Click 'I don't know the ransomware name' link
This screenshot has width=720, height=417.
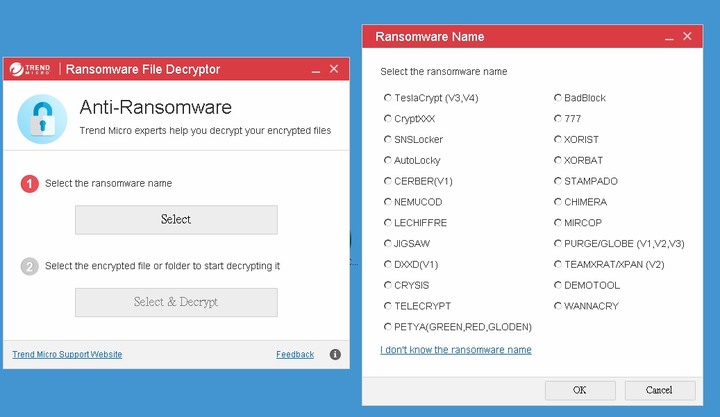click(x=456, y=350)
